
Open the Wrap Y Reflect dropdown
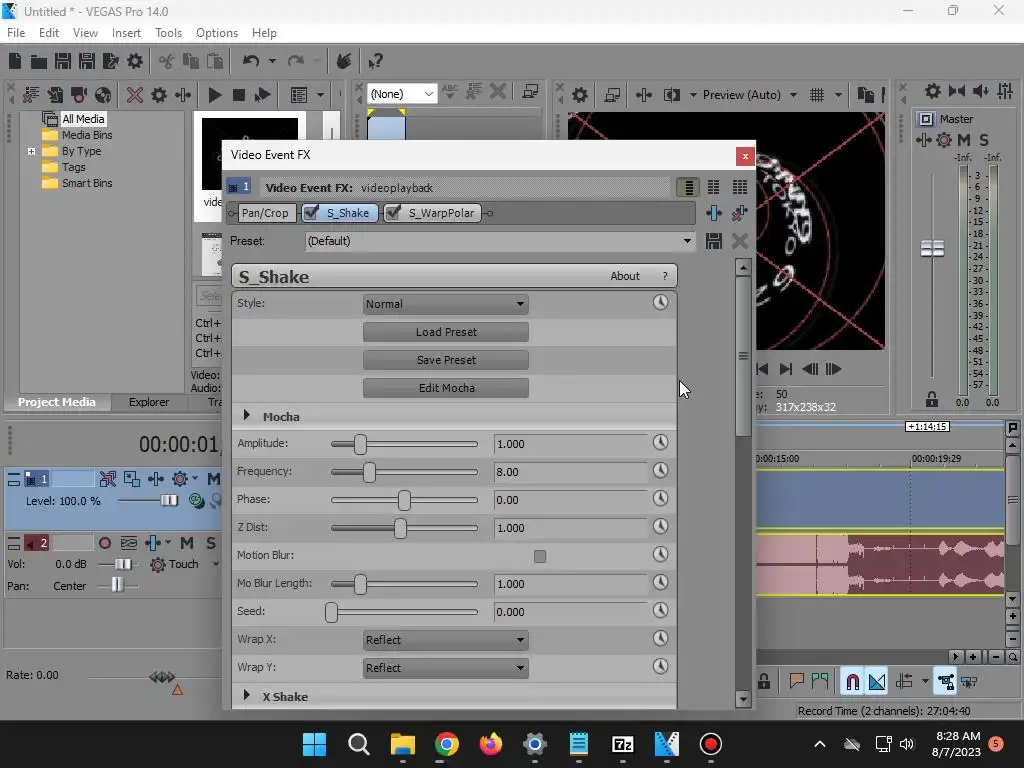(x=445, y=668)
